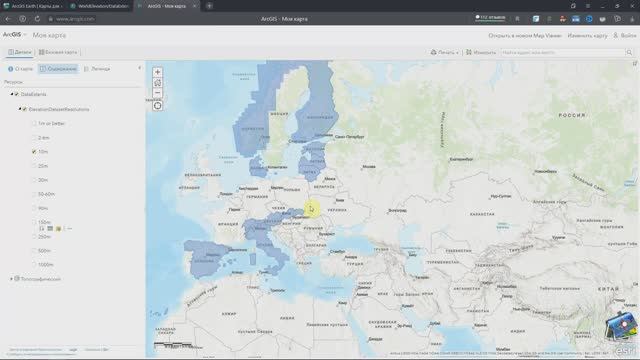The image size is (640, 360).
Task: Open table icon under 150m layer
Action: tap(50, 229)
